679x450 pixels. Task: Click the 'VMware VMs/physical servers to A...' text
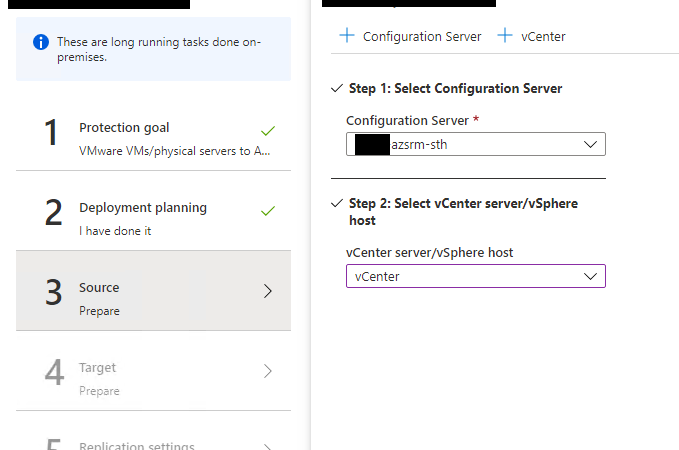coord(175,151)
